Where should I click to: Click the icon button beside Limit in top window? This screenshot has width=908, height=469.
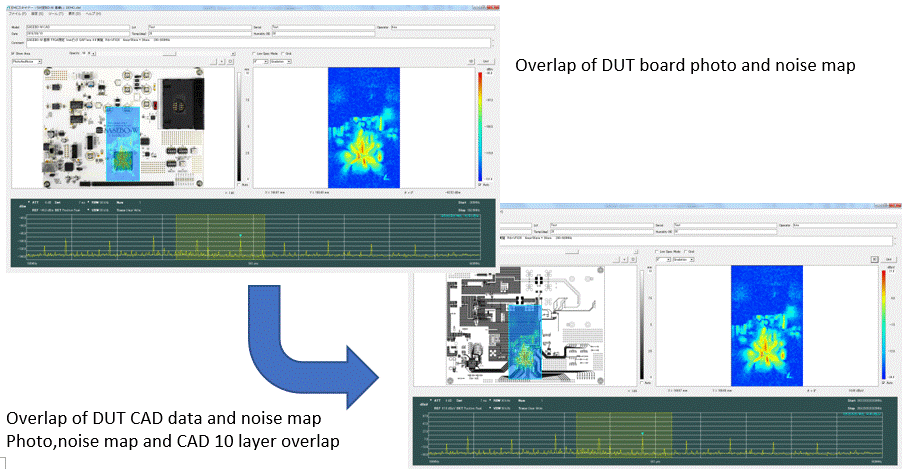(x=471, y=61)
